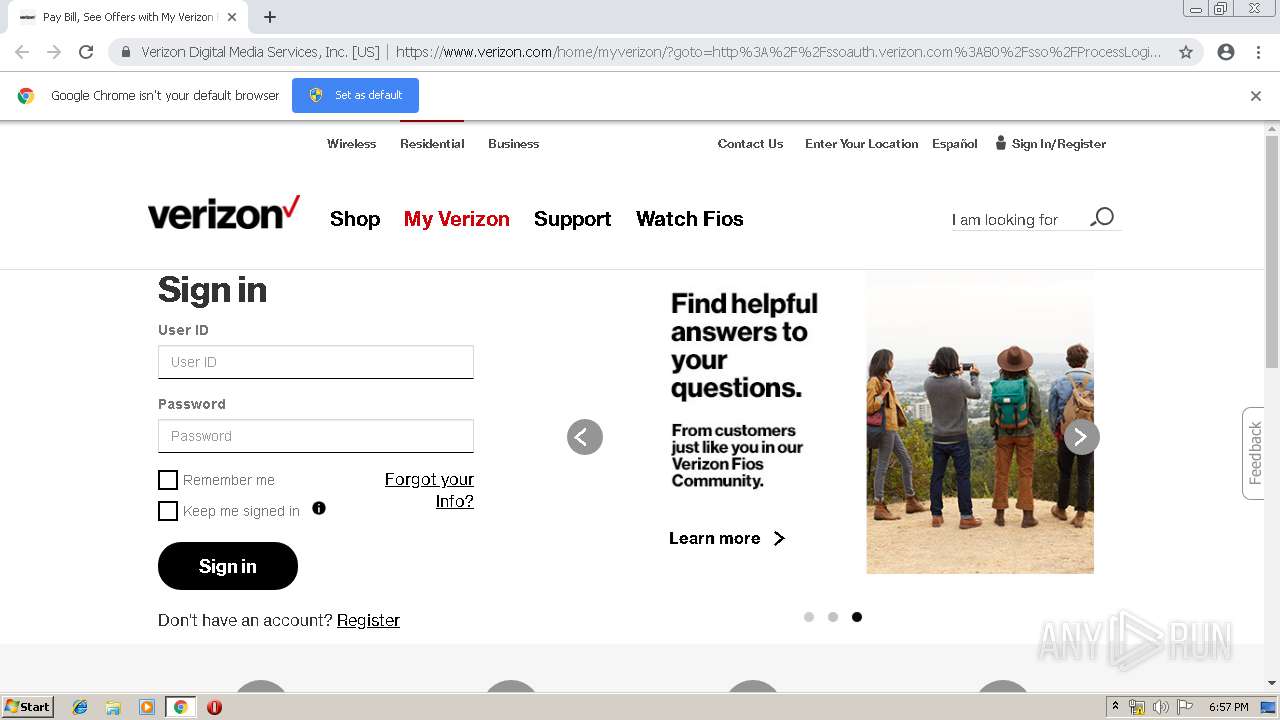1280x720 pixels.
Task: Click the hikers carousel image
Action: (980, 422)
